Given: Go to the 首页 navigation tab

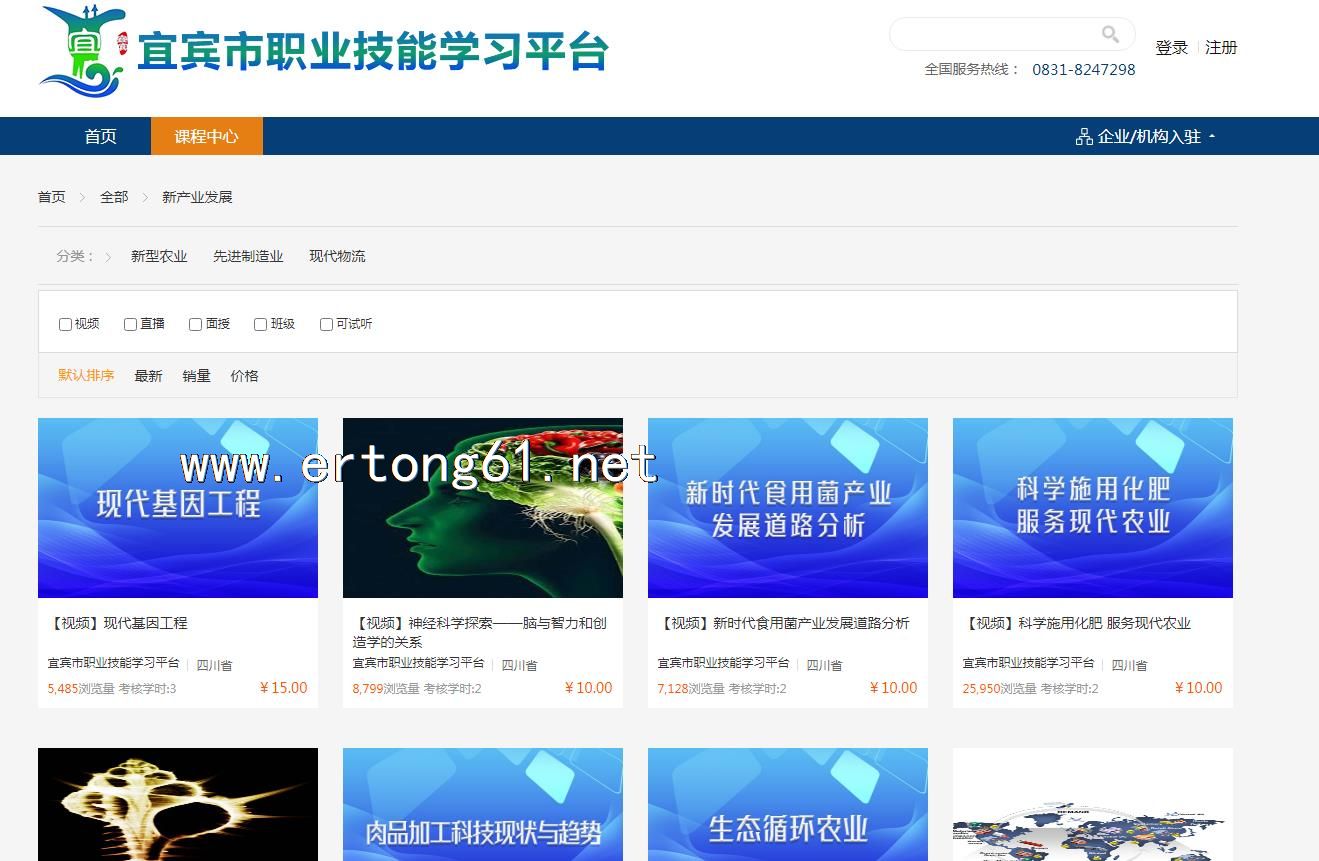Looking at the screenshot, I should tap(100, 137).
